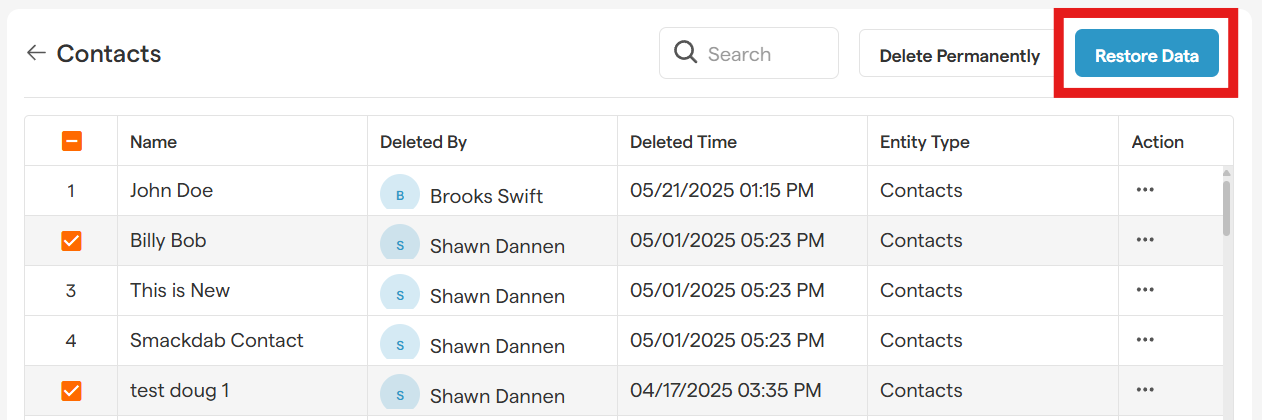Sort by the Name column header
The height and width of the screenshot is (420, 1262).
coord(153,142)
